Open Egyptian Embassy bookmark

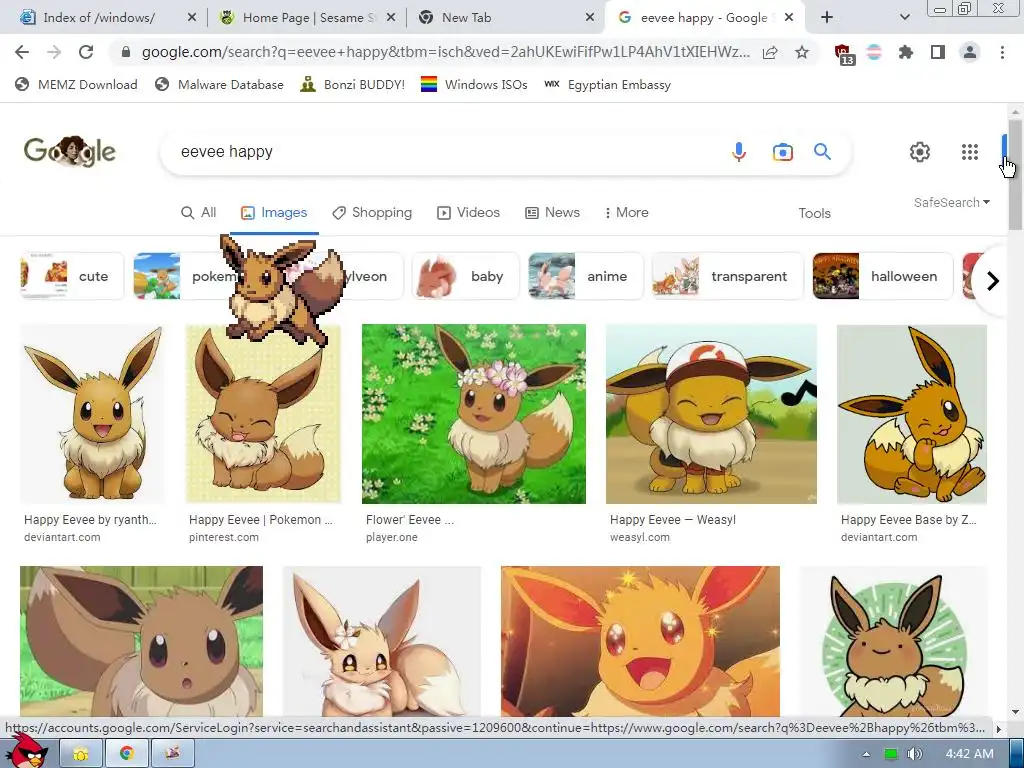click(x=607, y=85)
